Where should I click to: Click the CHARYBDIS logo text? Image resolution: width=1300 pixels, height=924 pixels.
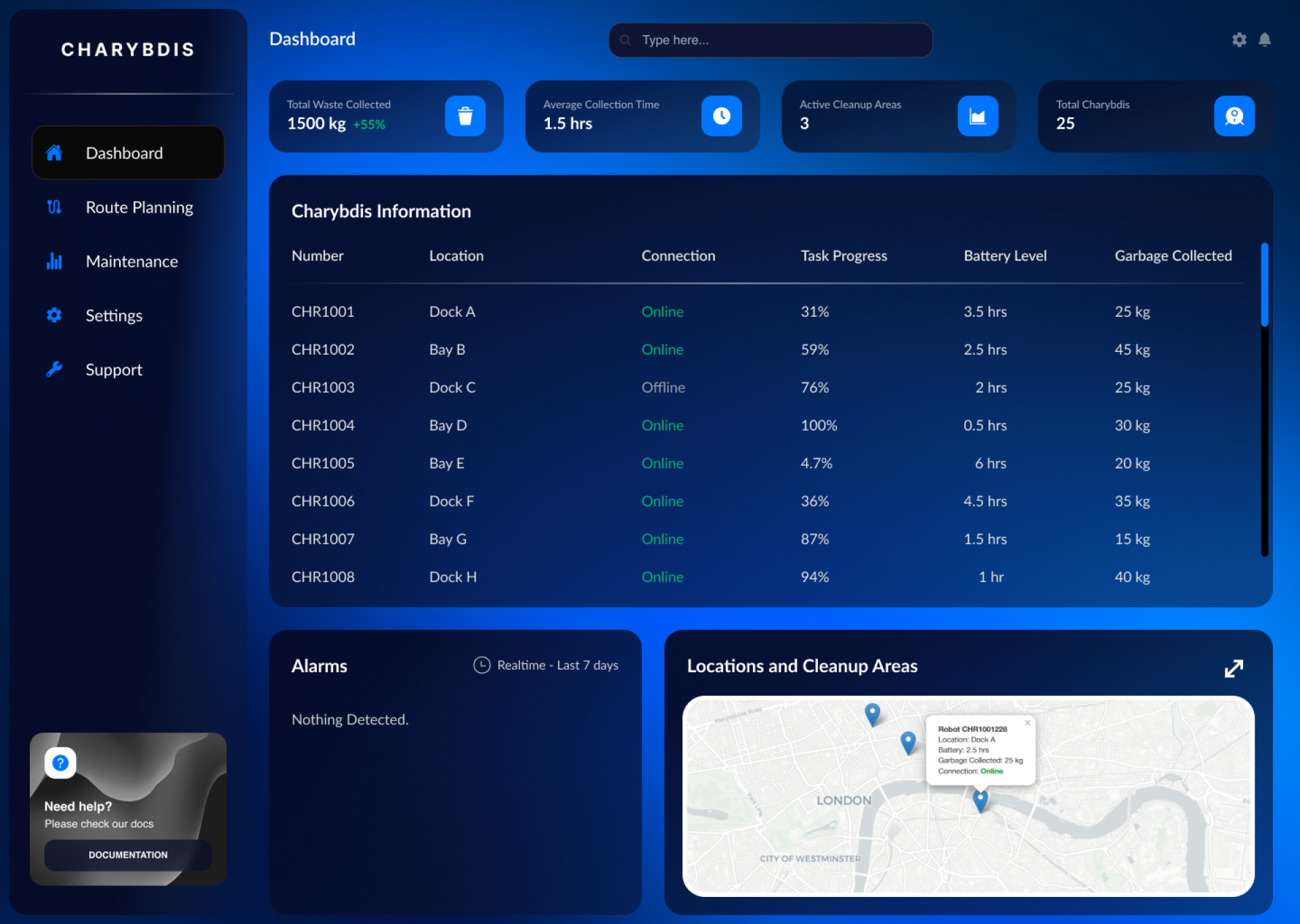coord(128,49)
